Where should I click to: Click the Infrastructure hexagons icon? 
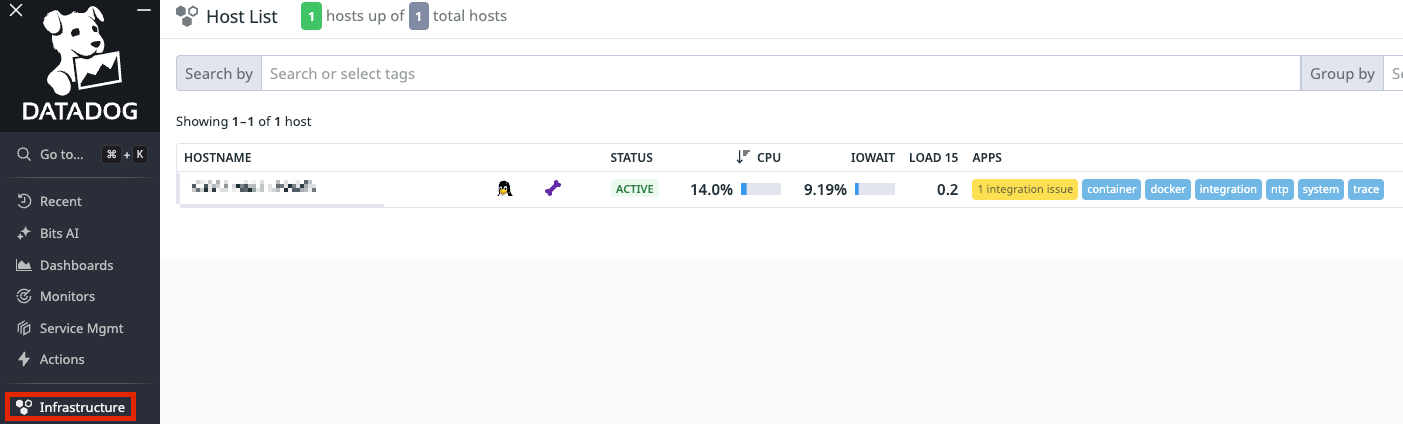click(25, 407)
